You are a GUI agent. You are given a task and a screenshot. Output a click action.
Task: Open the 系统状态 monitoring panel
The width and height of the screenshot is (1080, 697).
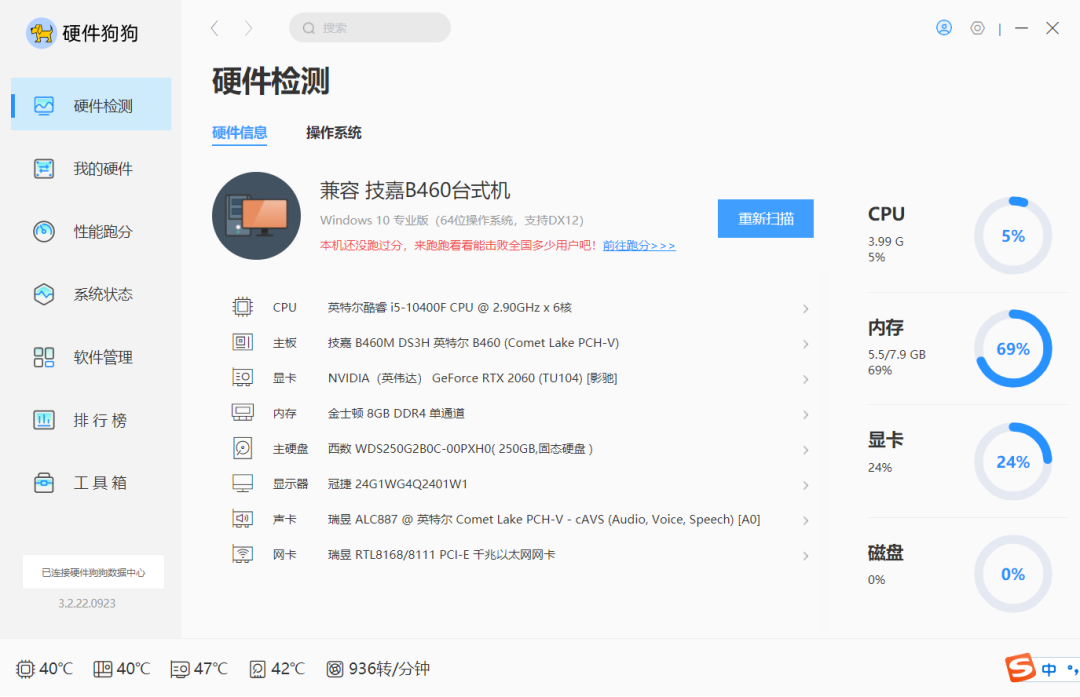coord(90,294)
